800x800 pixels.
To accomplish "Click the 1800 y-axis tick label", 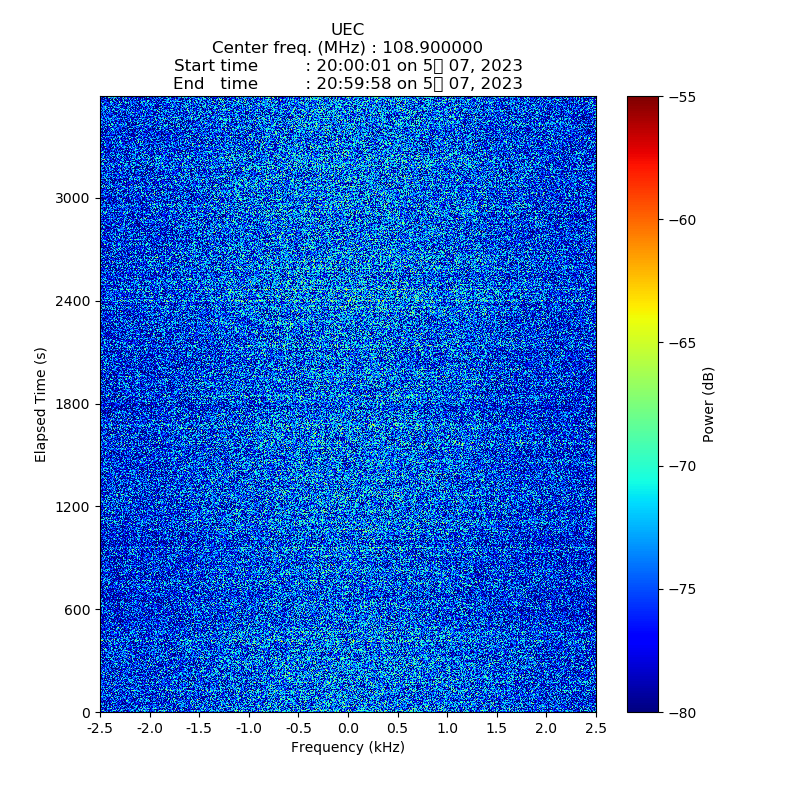I will tap(72, 404).
